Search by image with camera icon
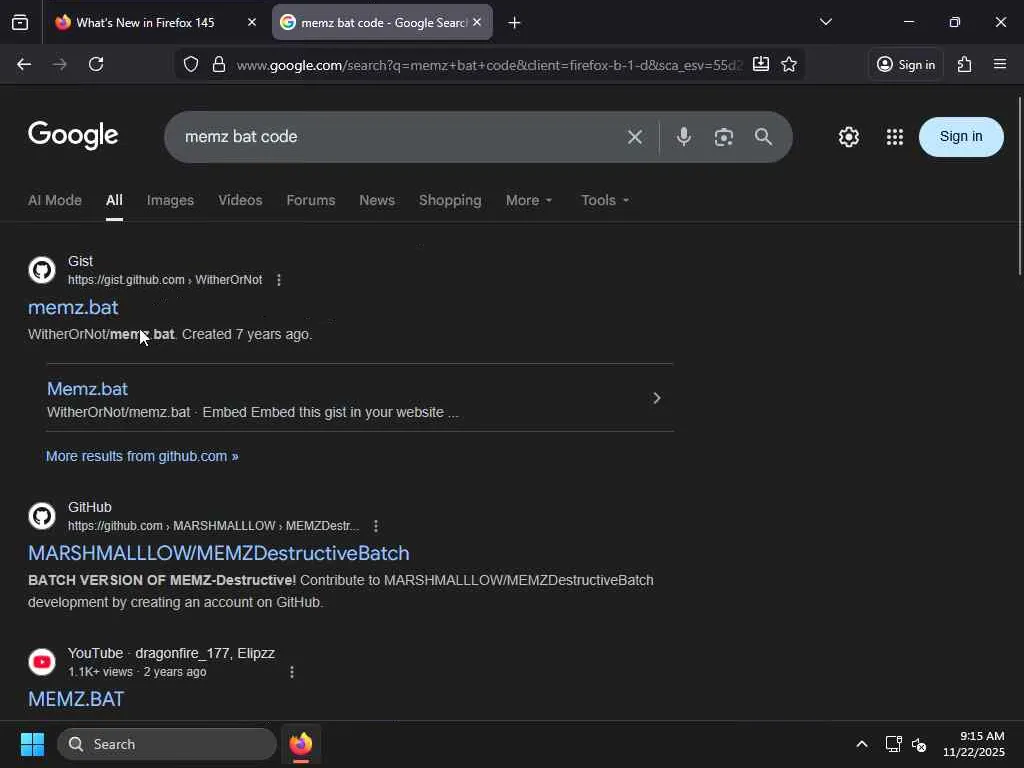The height and width of the screenshot is (768, 1024). [x=724, y=137]
